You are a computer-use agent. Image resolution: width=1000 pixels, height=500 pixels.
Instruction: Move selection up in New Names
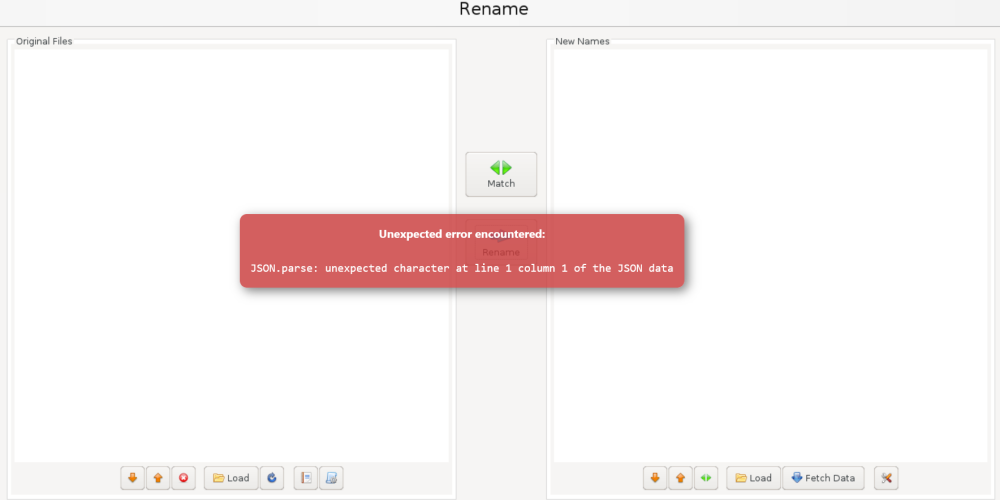(680, 478)
